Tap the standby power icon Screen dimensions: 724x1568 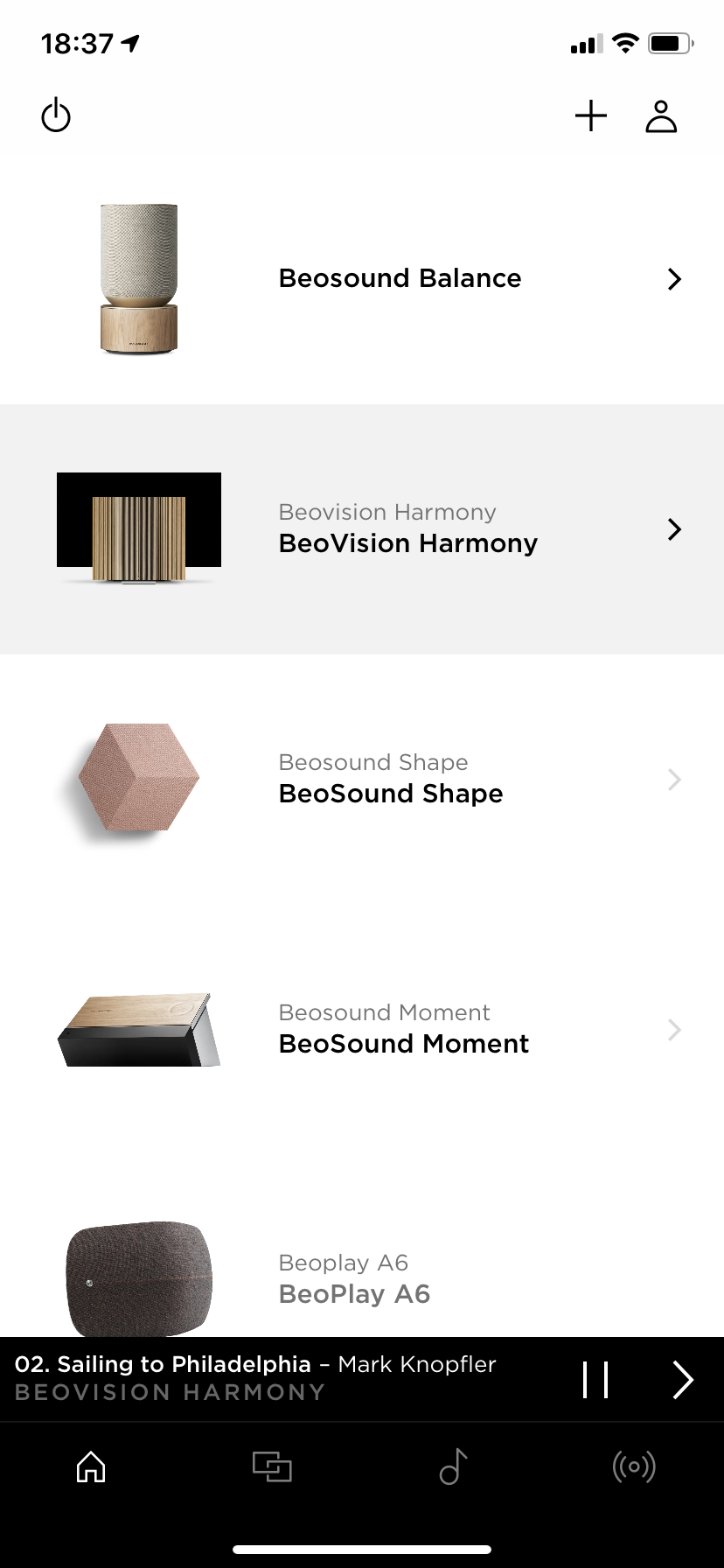tap(56, 115)
